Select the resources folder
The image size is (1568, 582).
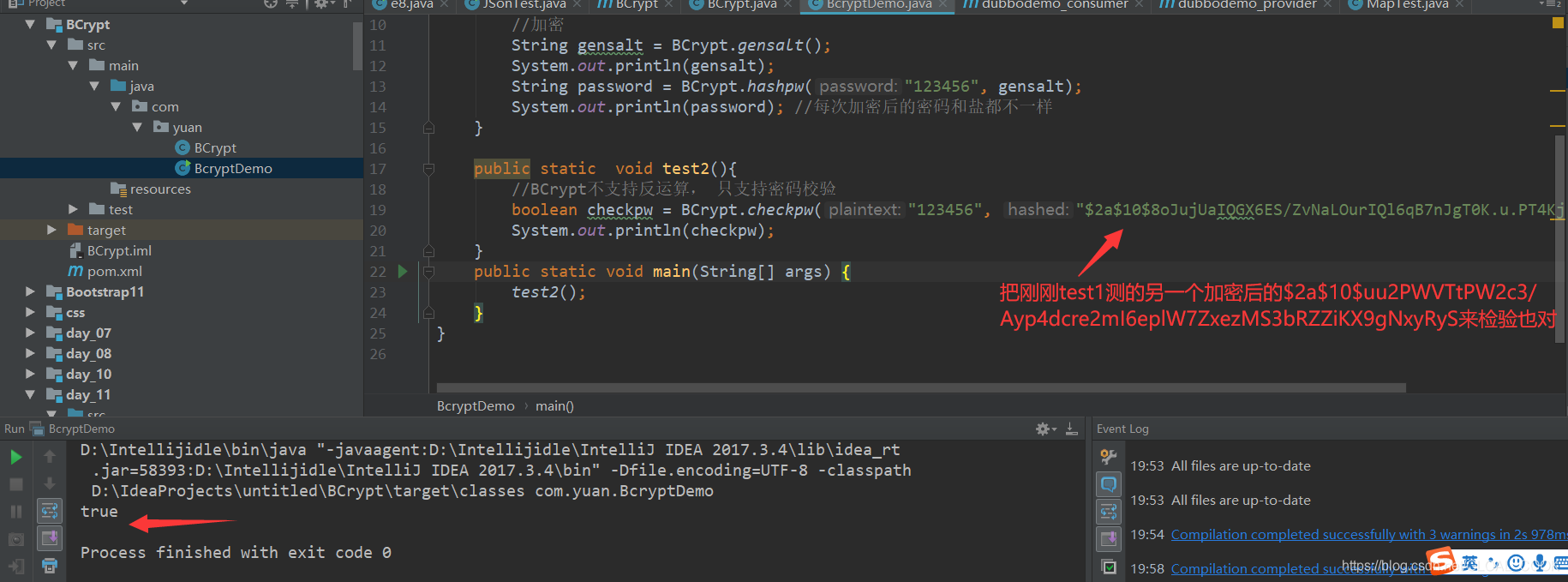tap(151, 189)
